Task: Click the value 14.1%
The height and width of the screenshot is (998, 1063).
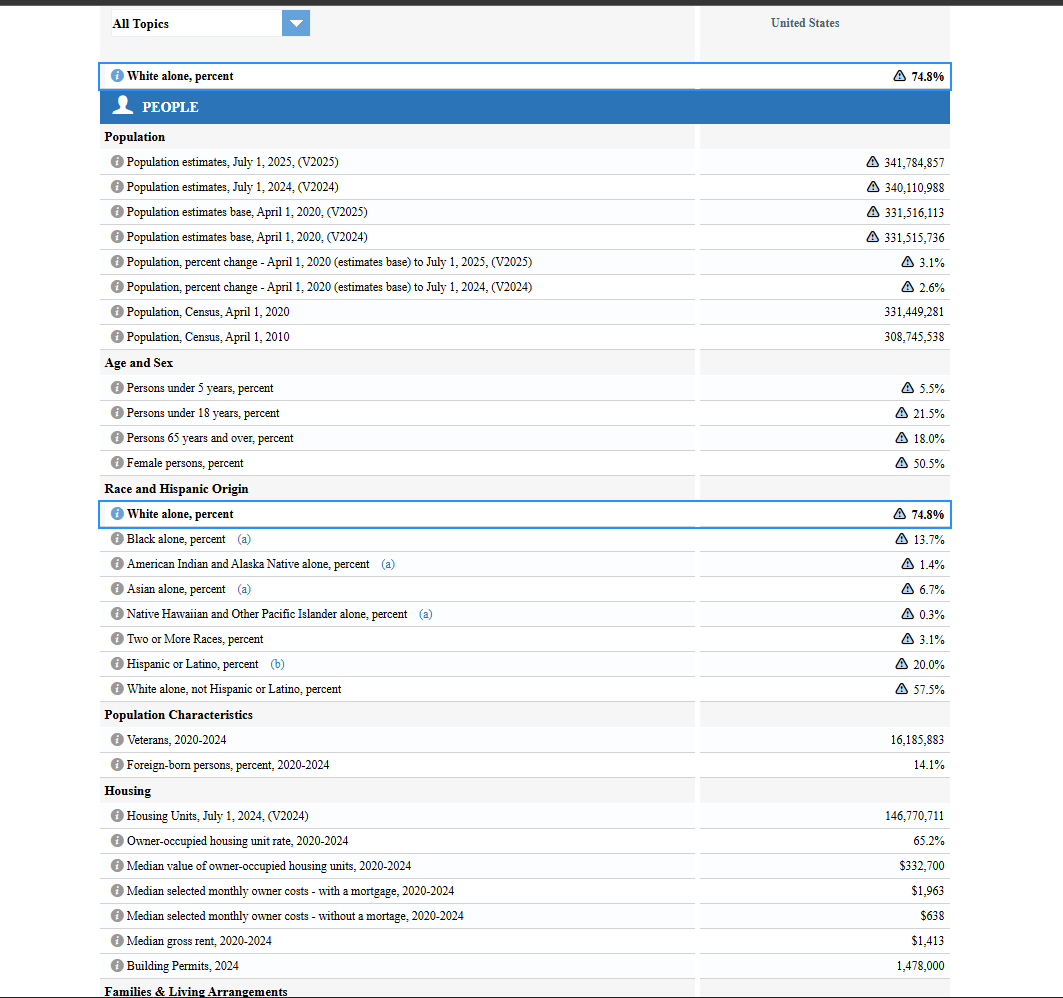Action: [929, 765]
